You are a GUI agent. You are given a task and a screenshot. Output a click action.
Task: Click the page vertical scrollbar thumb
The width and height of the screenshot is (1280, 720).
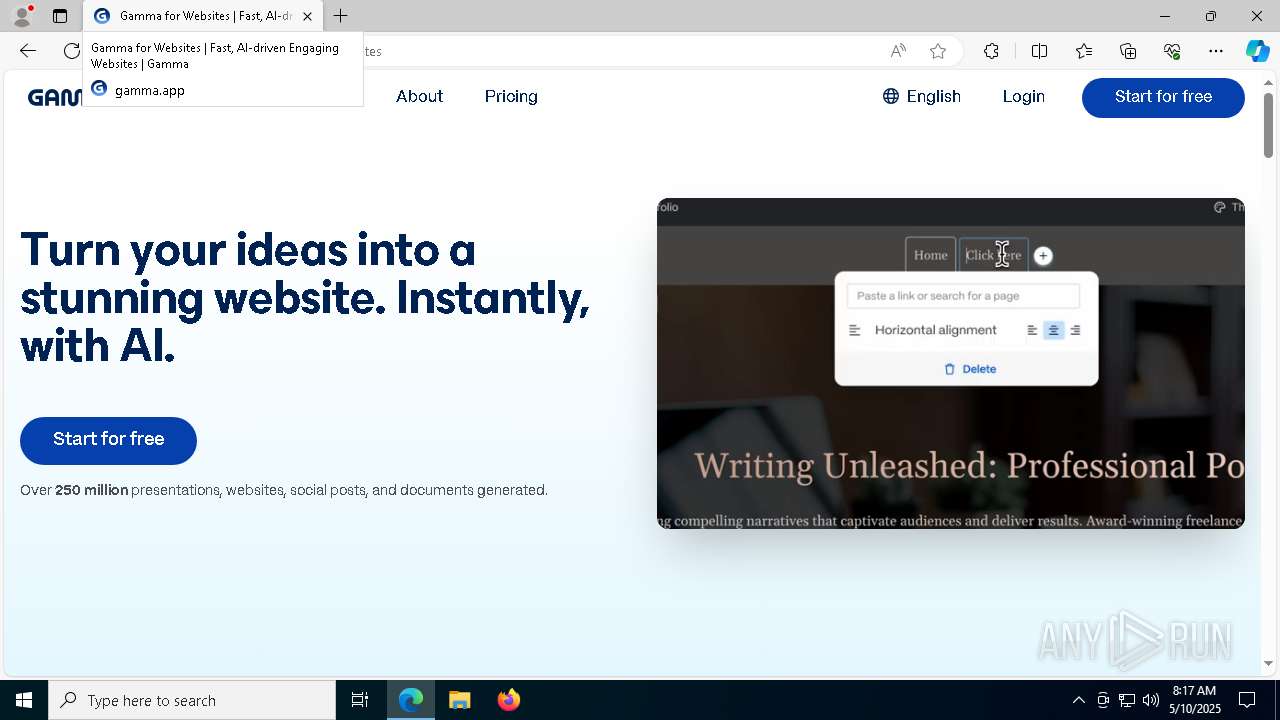pos(1268,124)
